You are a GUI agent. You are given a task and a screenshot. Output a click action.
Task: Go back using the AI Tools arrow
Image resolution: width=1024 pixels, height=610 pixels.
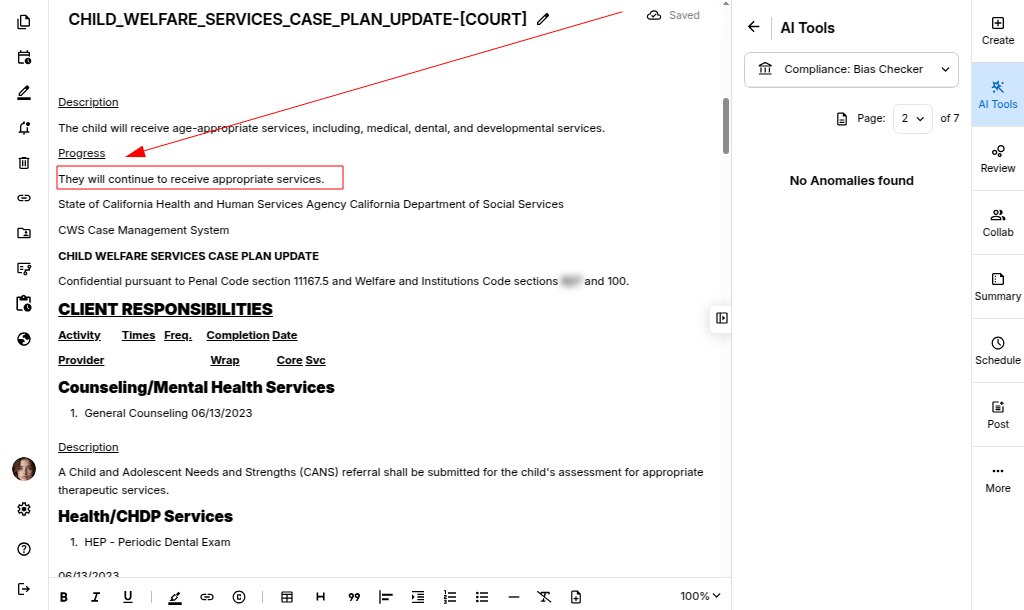(x=754, y=28)
